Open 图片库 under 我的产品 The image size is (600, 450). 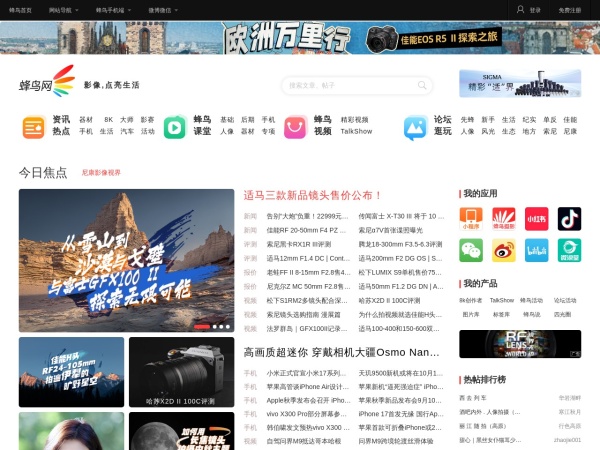[x=471, y=315]
